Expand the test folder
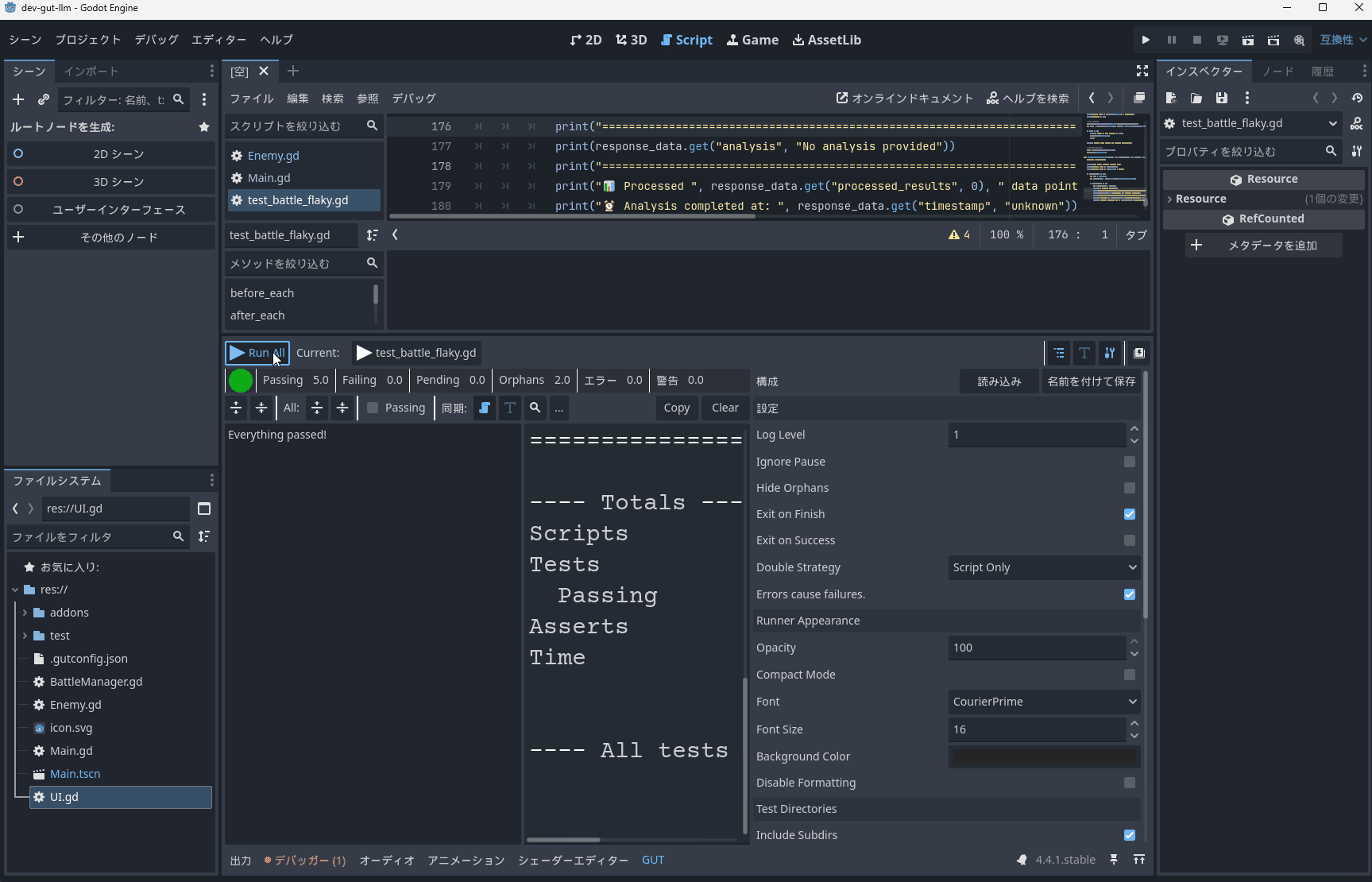The image size is (1372, 882). [x=25, y=636]
